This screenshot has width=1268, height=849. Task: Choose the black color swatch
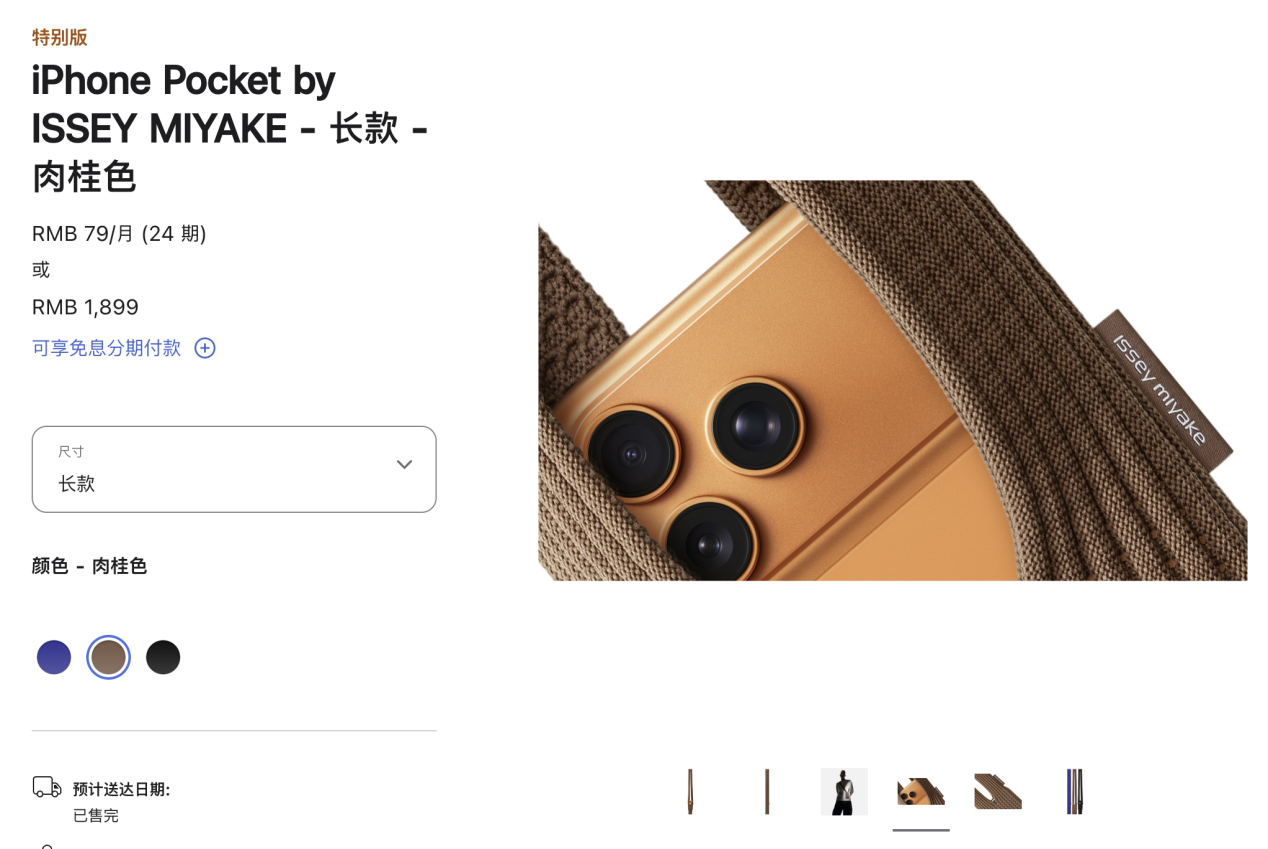point(163,657)
